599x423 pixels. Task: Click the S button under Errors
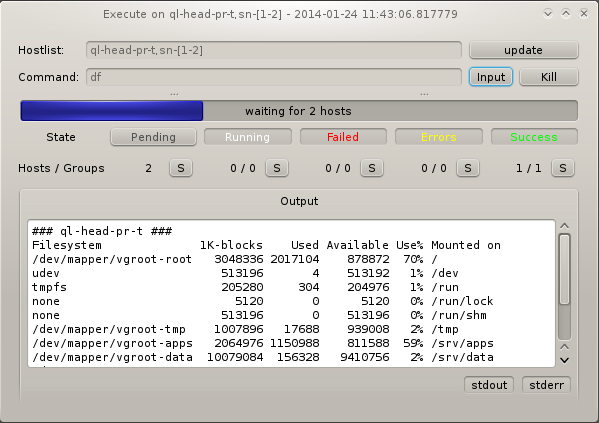[x=468, y=168]
